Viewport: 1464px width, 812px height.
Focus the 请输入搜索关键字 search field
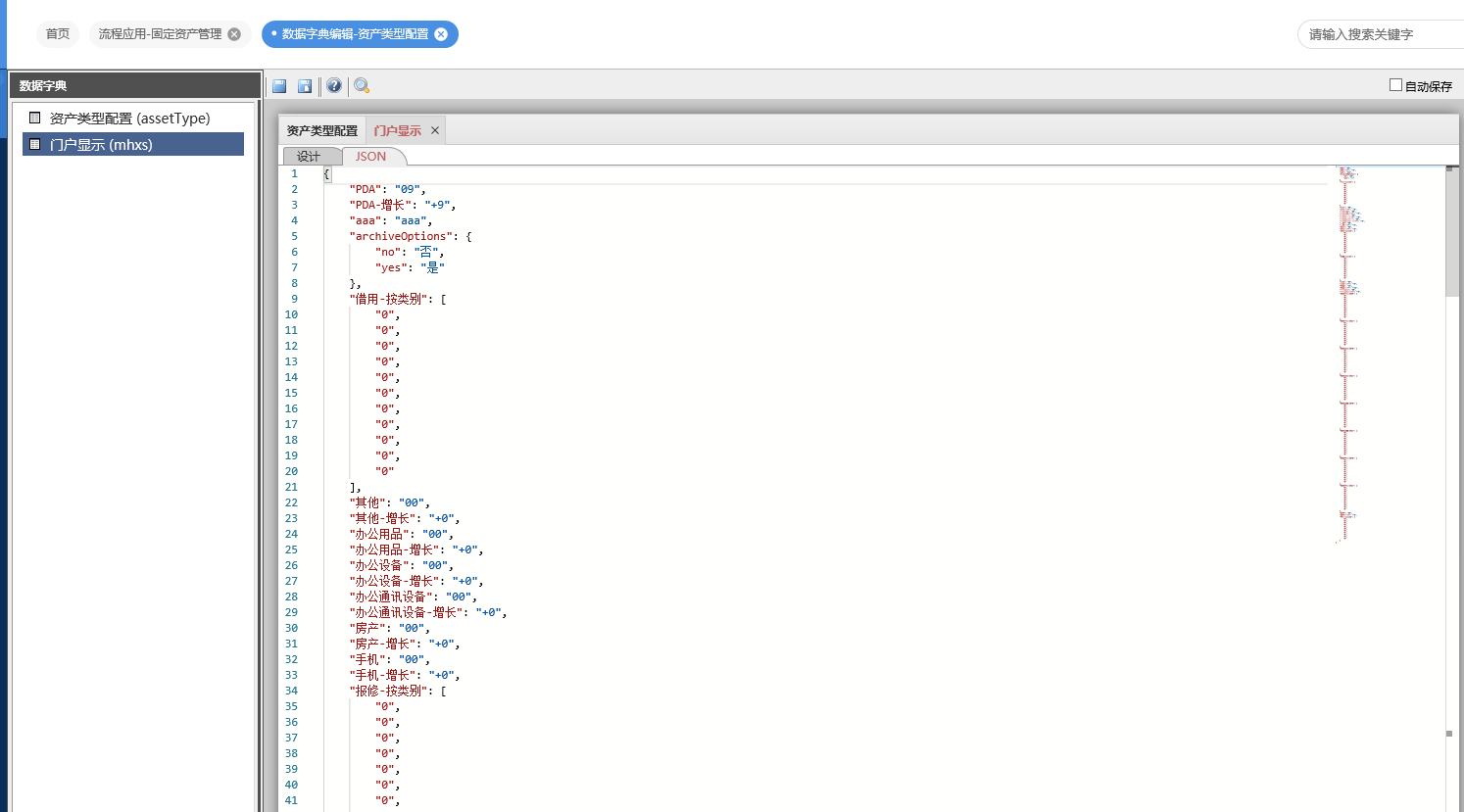1381,34
